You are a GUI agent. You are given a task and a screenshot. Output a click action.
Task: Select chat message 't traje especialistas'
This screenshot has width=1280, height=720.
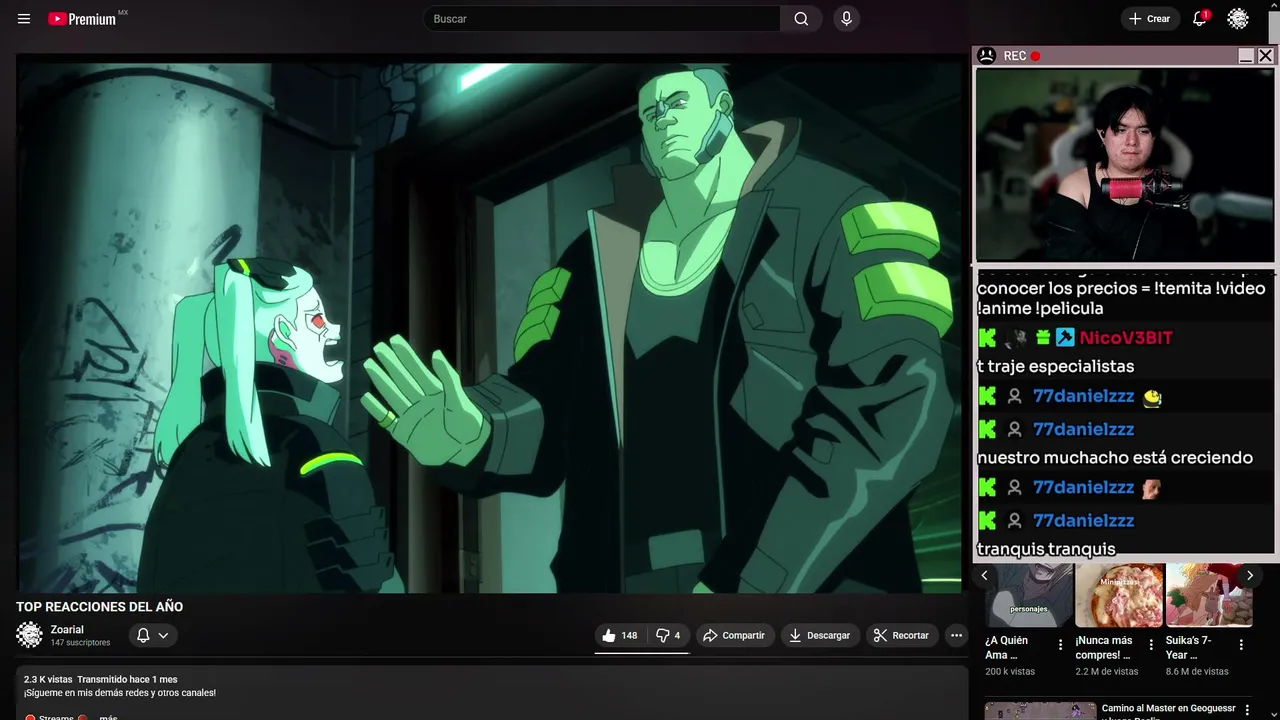tap(1055, 367)
